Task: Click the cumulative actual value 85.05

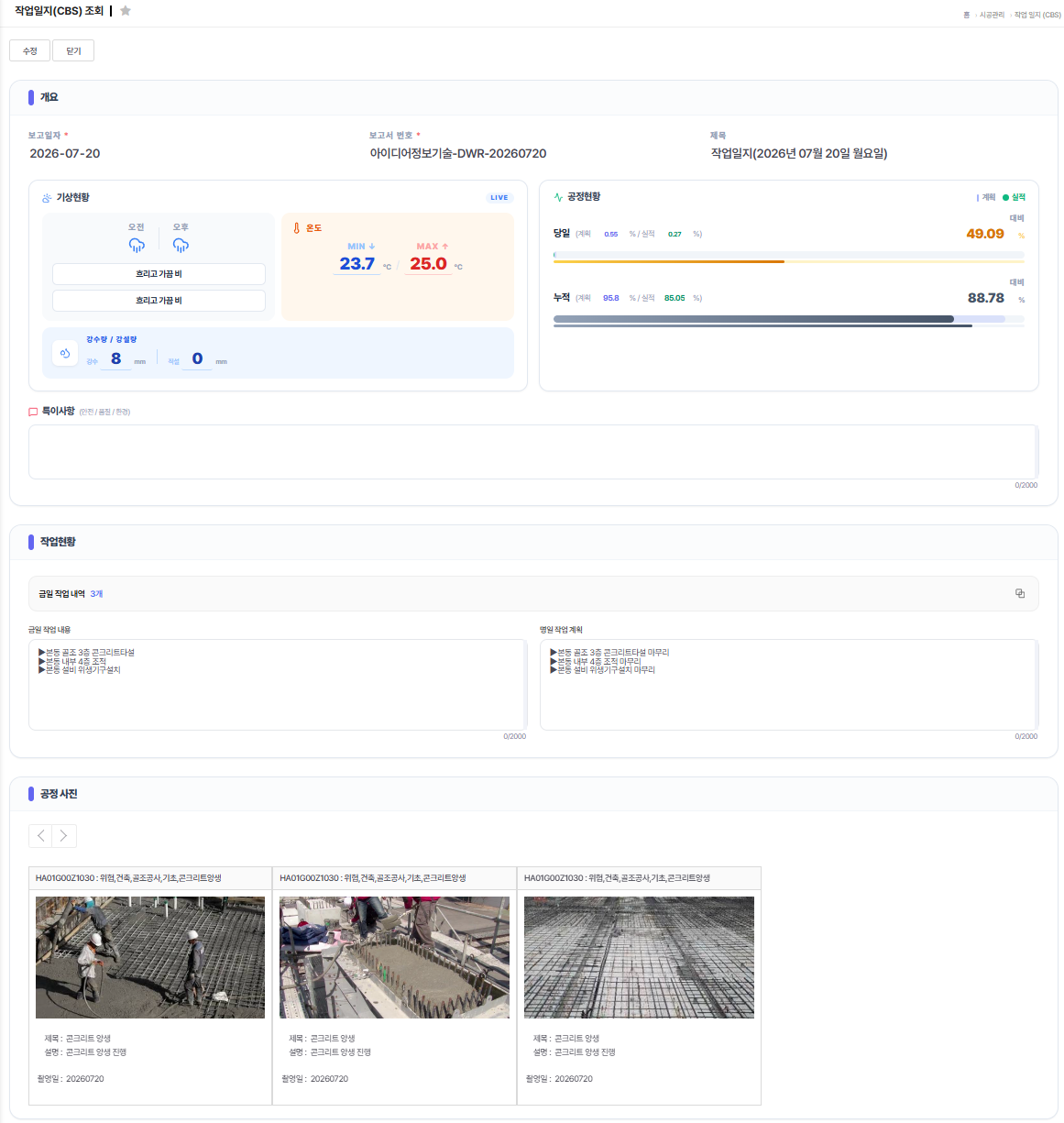Action: click(x=675, y=298)
